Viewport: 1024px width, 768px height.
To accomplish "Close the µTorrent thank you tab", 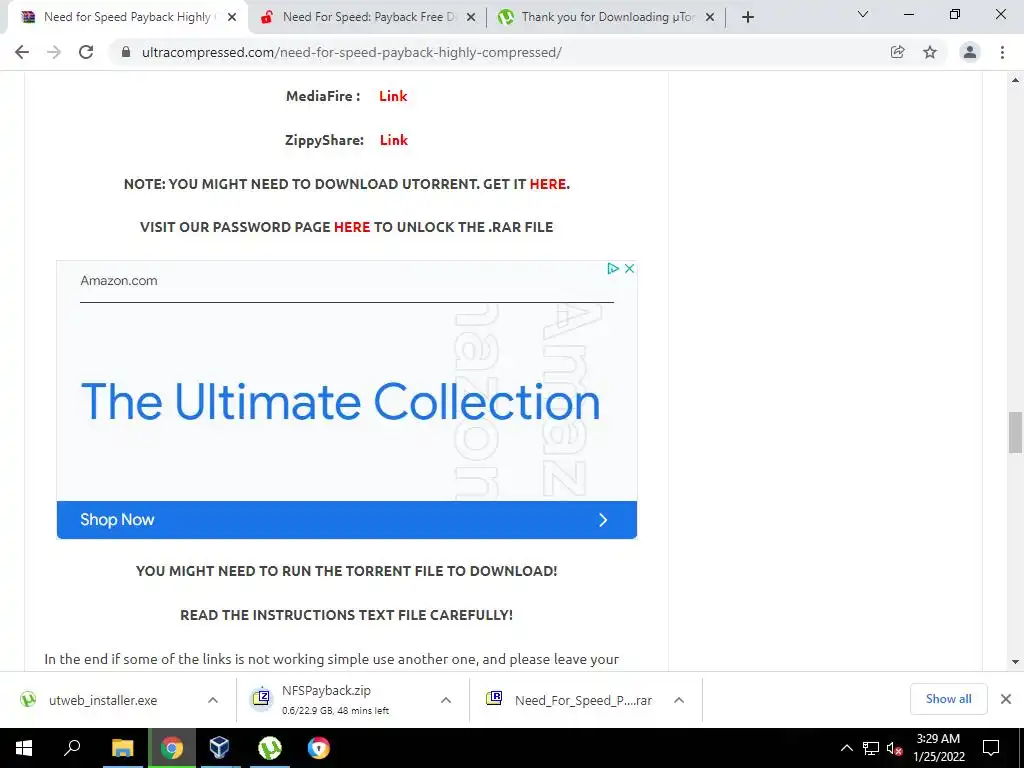I will (710, 18).
